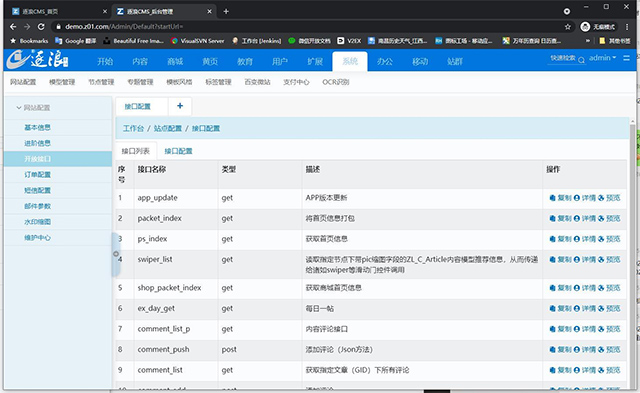The width and height of the screenshot is (640, 393).
Task: Open 站群 in the top navigation
Action: click(455, 61)
